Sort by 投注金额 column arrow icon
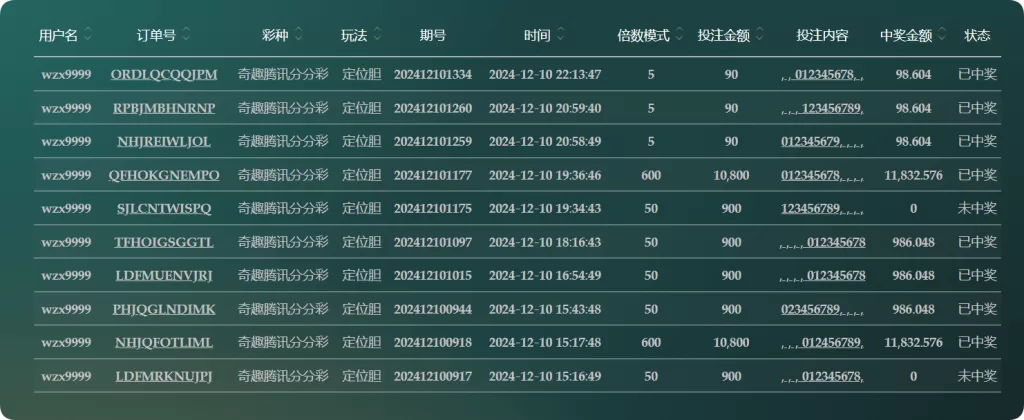Image resolution: width=1024 pixels, height=420 pixels. coord(759,35)
